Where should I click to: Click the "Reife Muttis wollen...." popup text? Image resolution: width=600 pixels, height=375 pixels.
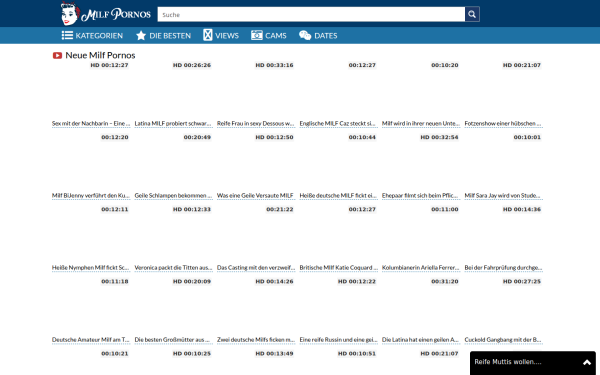pyautogui.click(x=508, y=362)
